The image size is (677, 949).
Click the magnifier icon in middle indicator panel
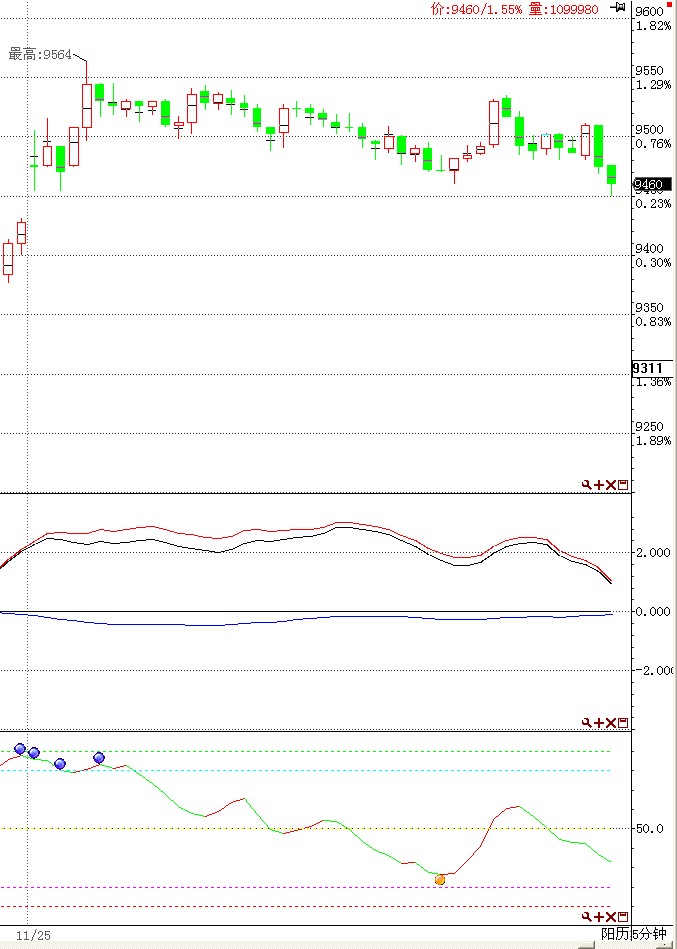click(x=587, y=722)
